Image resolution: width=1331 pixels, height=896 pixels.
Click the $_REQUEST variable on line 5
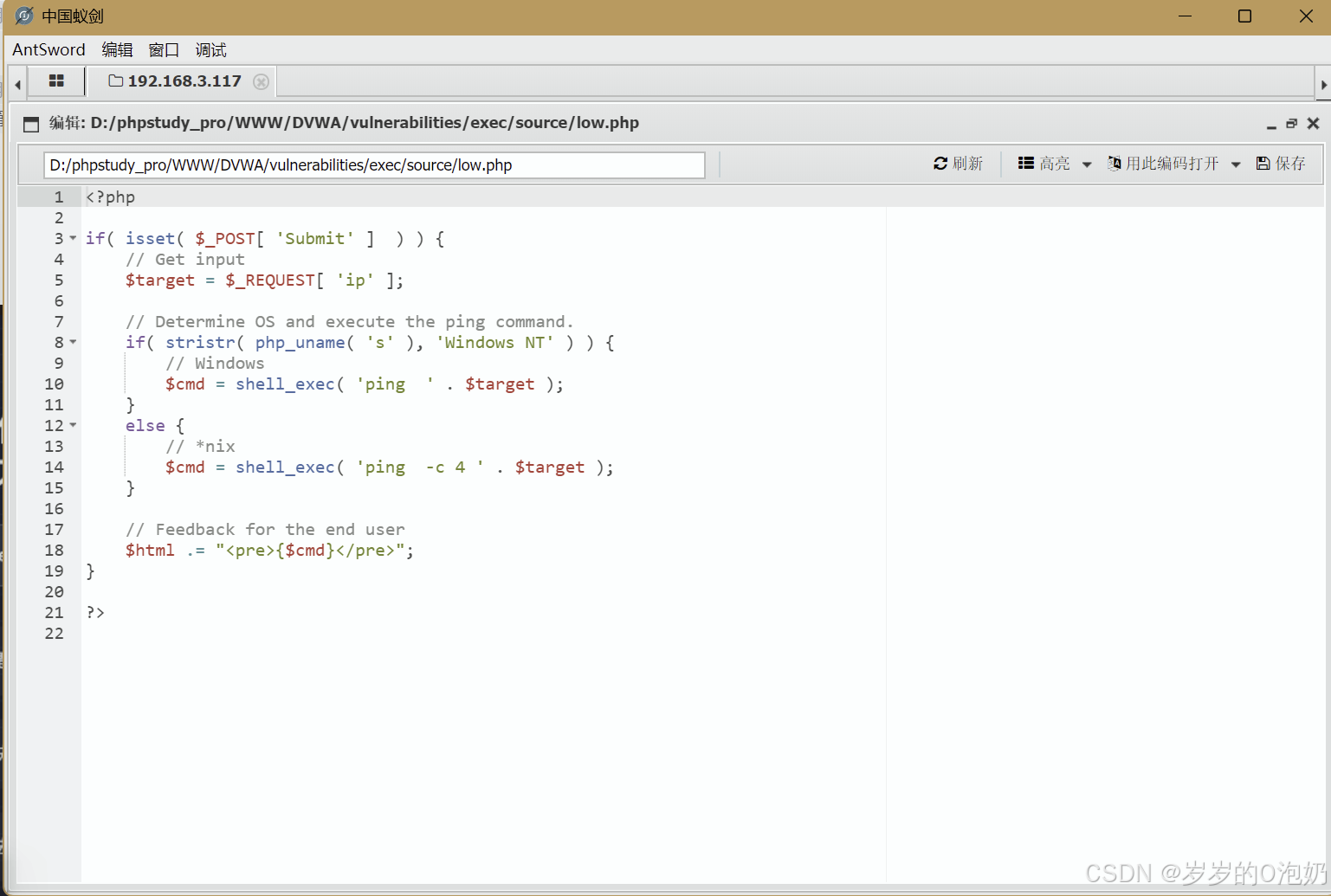coord(270,280)
